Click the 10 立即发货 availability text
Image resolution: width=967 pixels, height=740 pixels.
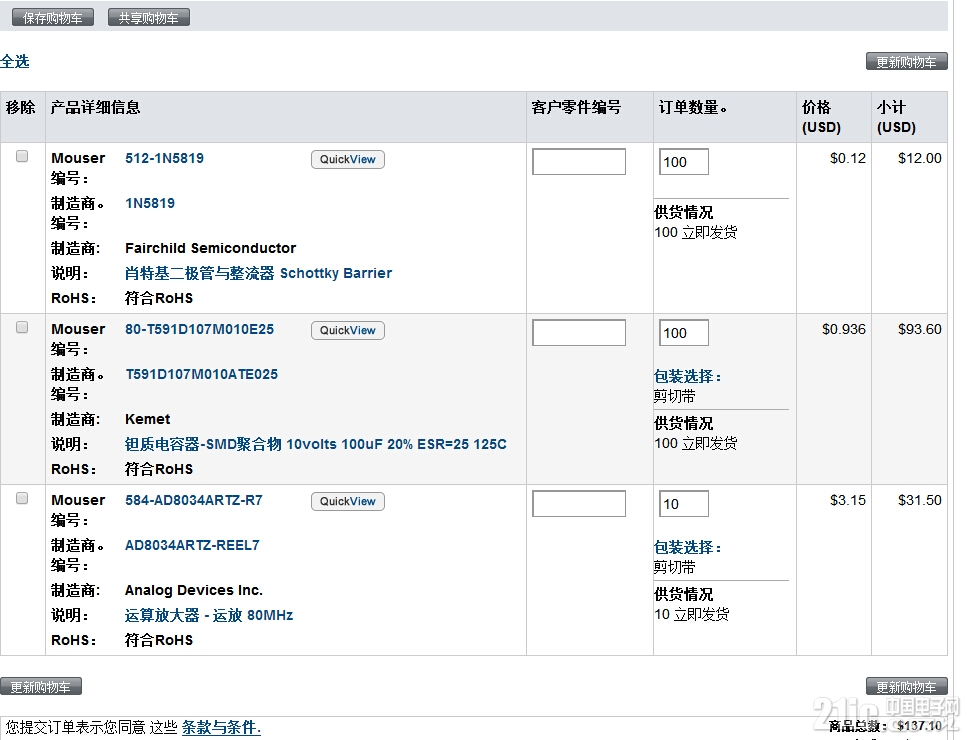(692, 614)
